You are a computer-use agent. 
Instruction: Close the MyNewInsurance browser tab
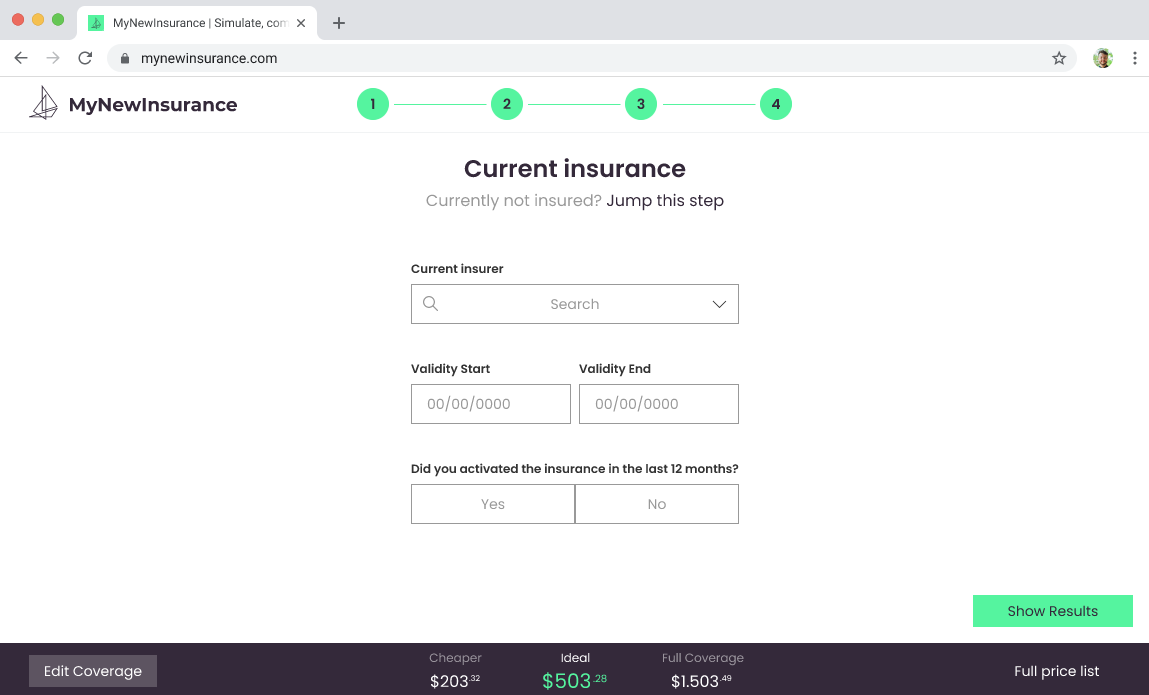301,23
